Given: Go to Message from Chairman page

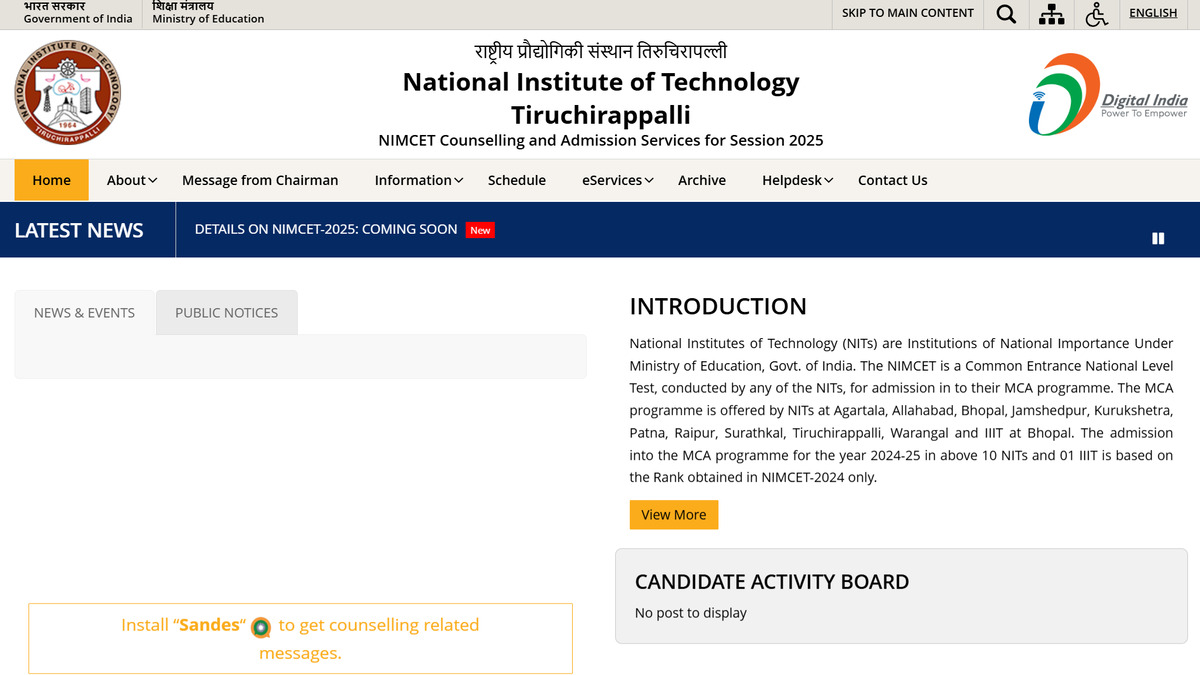Looking at the screenshot, I should [x=260, y=180].
